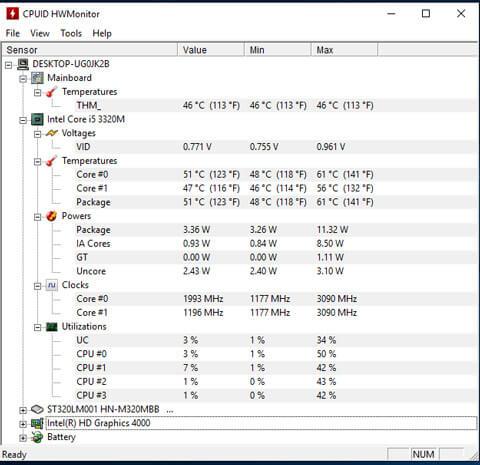Screen dimensions: 480x465
Task: Click the Min column header
Action: [278, 50]
